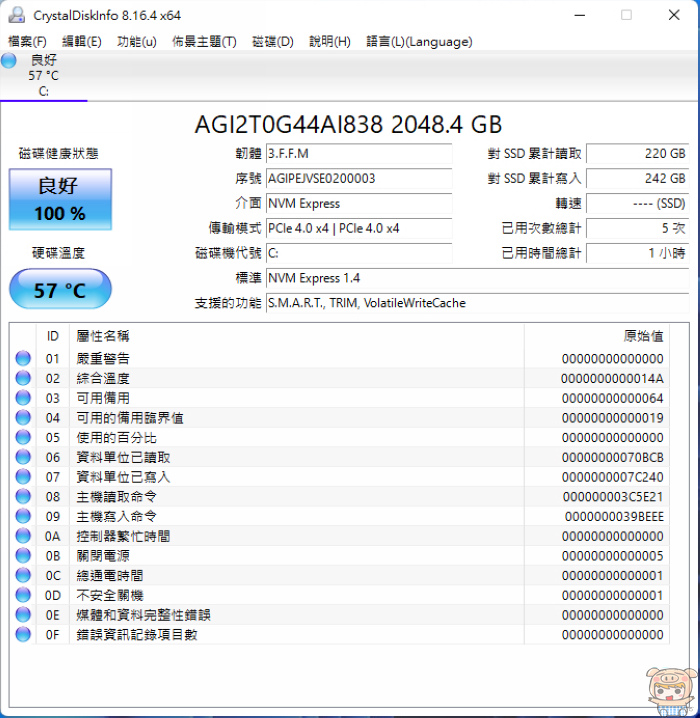Click the 良好 100 % health status button
Screen dimensions: 700x718
(60, 199)
